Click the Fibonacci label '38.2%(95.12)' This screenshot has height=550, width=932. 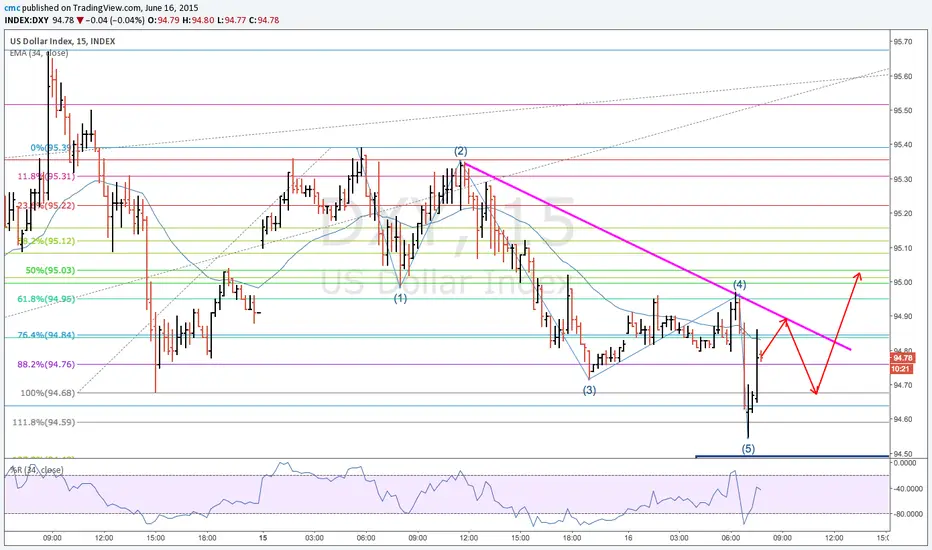coord(46,241)
